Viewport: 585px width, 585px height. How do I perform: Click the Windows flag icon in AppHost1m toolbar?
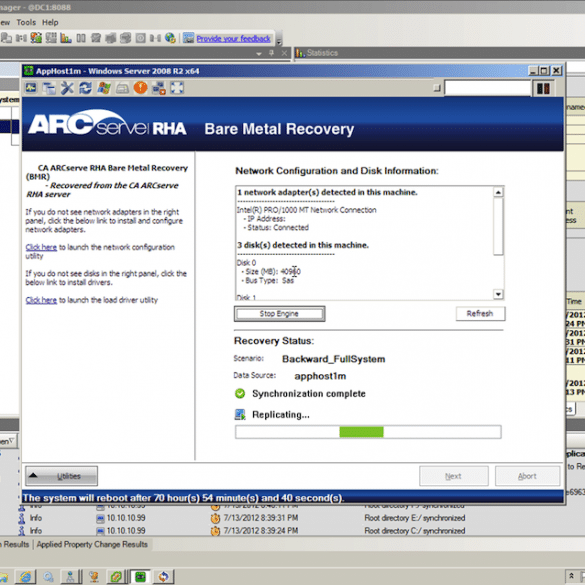(104, 88)
